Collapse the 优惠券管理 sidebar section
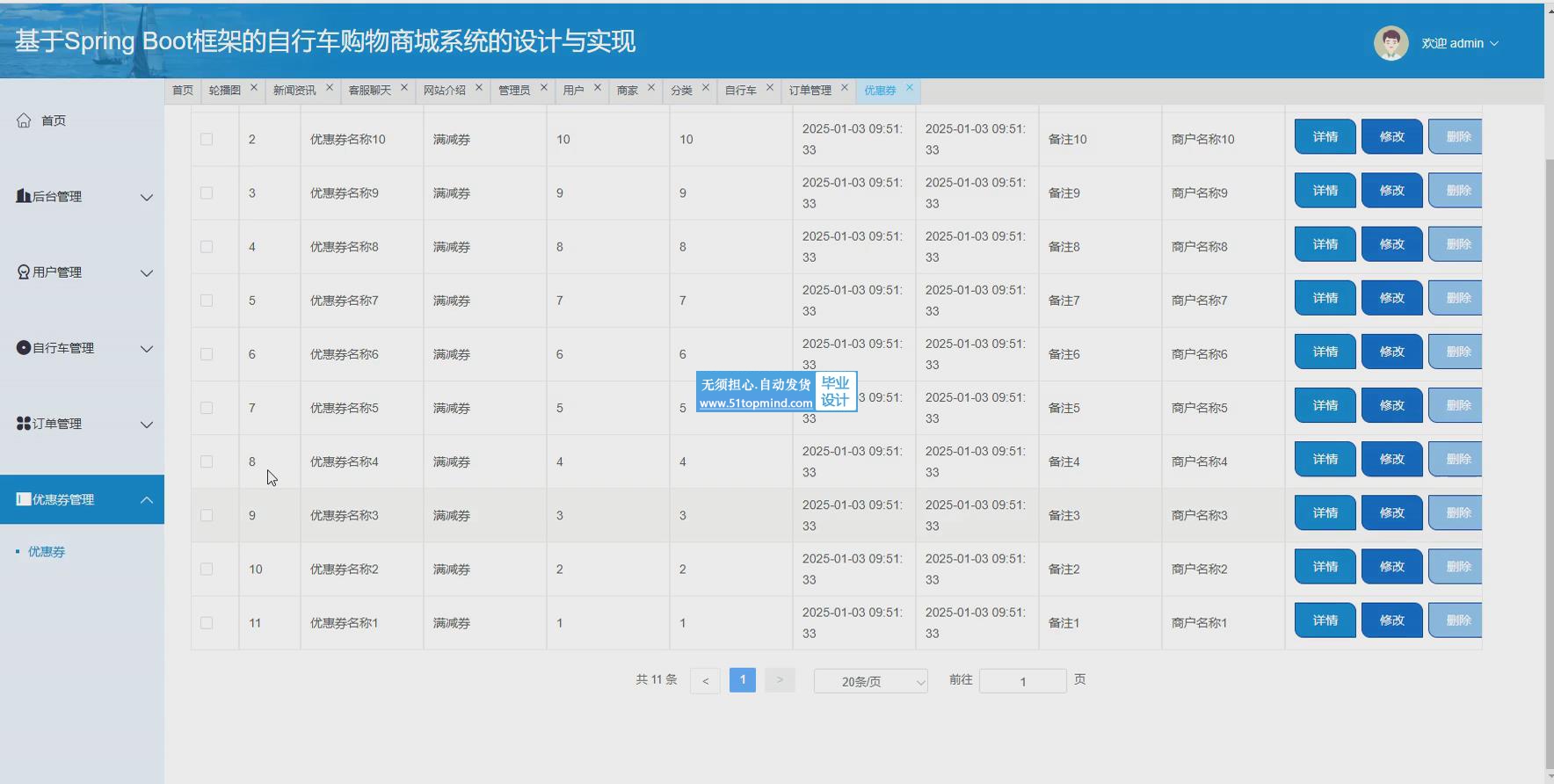Screen dimensions: 1554x784 point(83,499)
